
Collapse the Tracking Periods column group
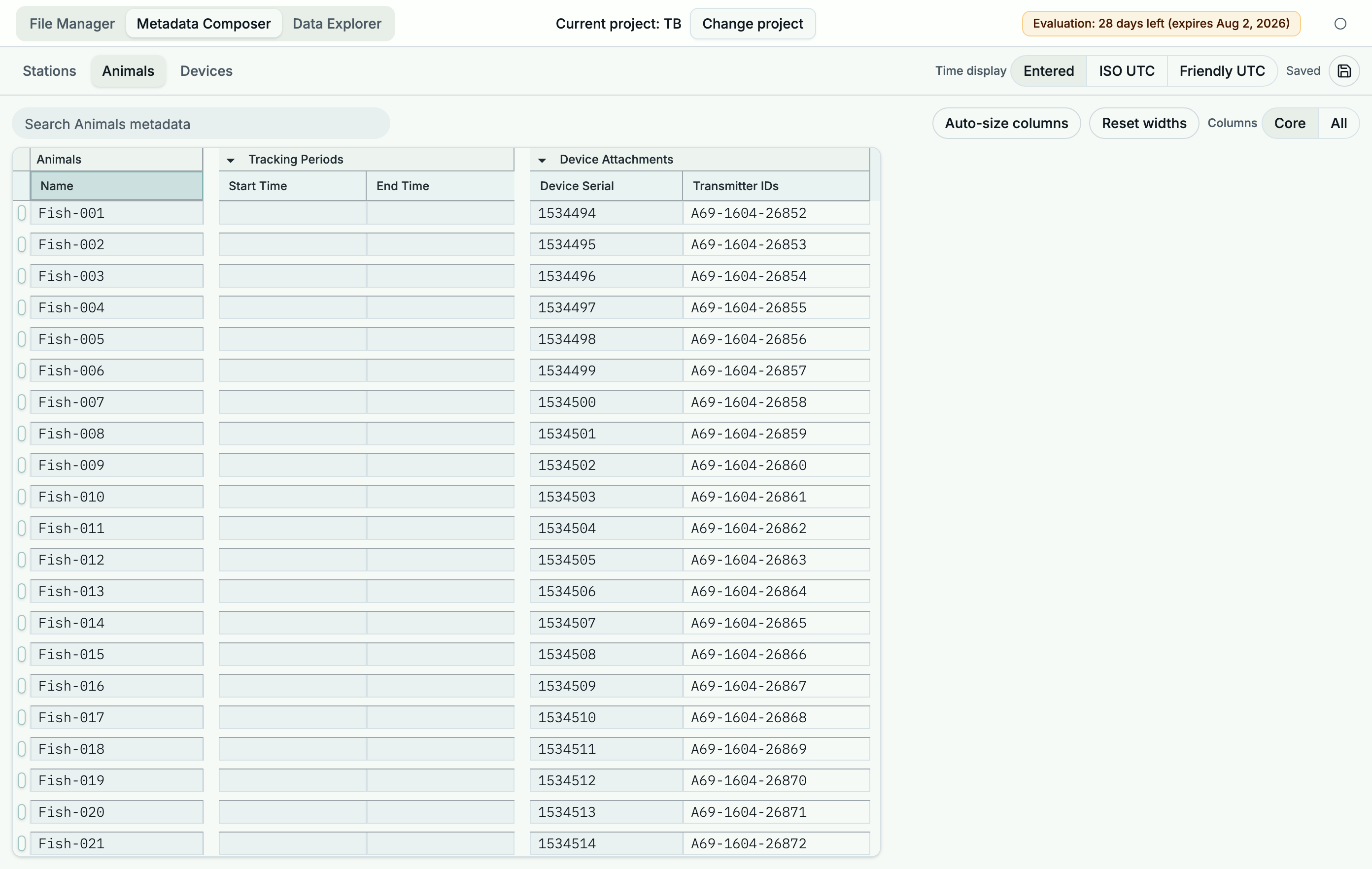point(231,160)
